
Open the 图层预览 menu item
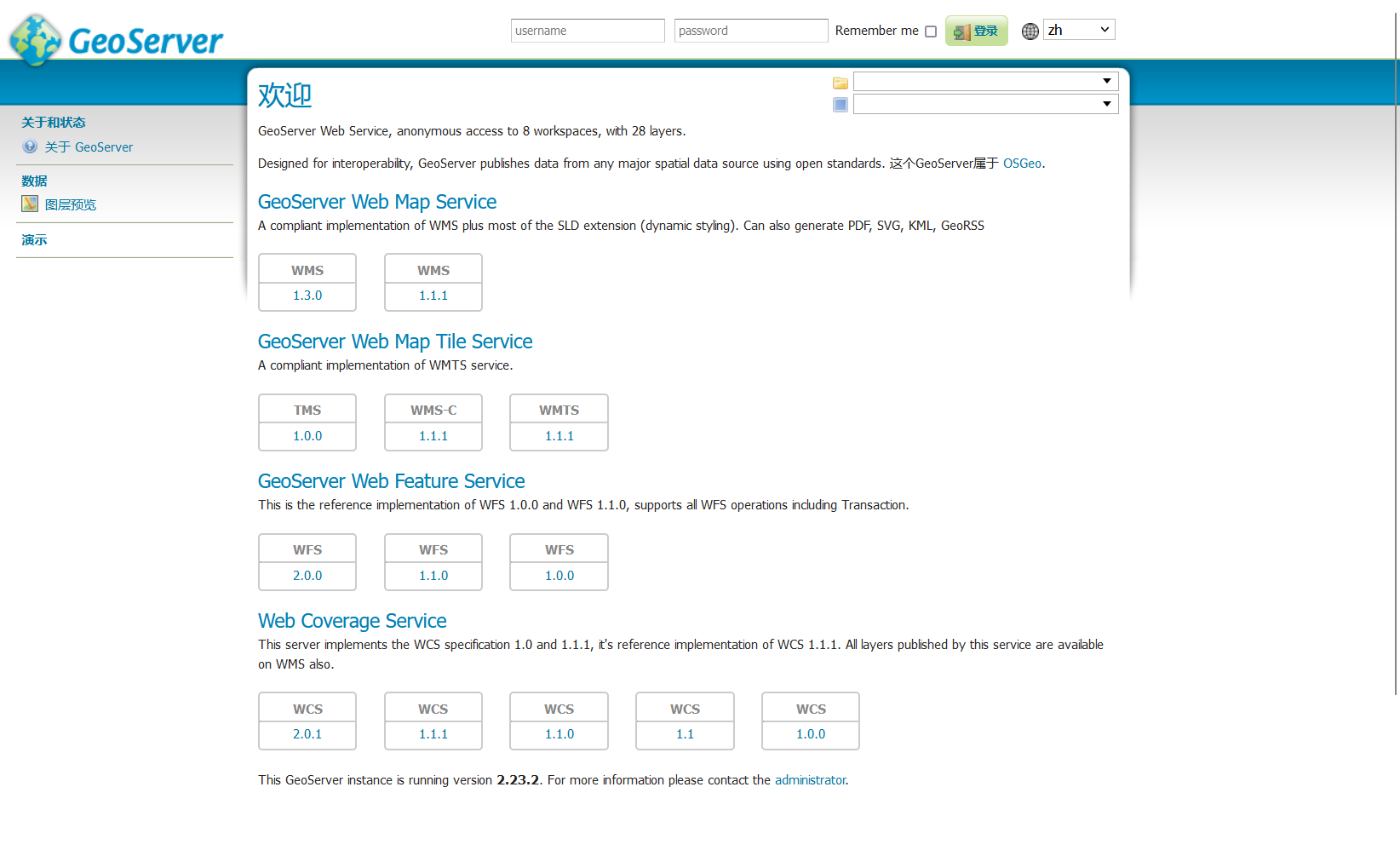click(x=71, y=204)
